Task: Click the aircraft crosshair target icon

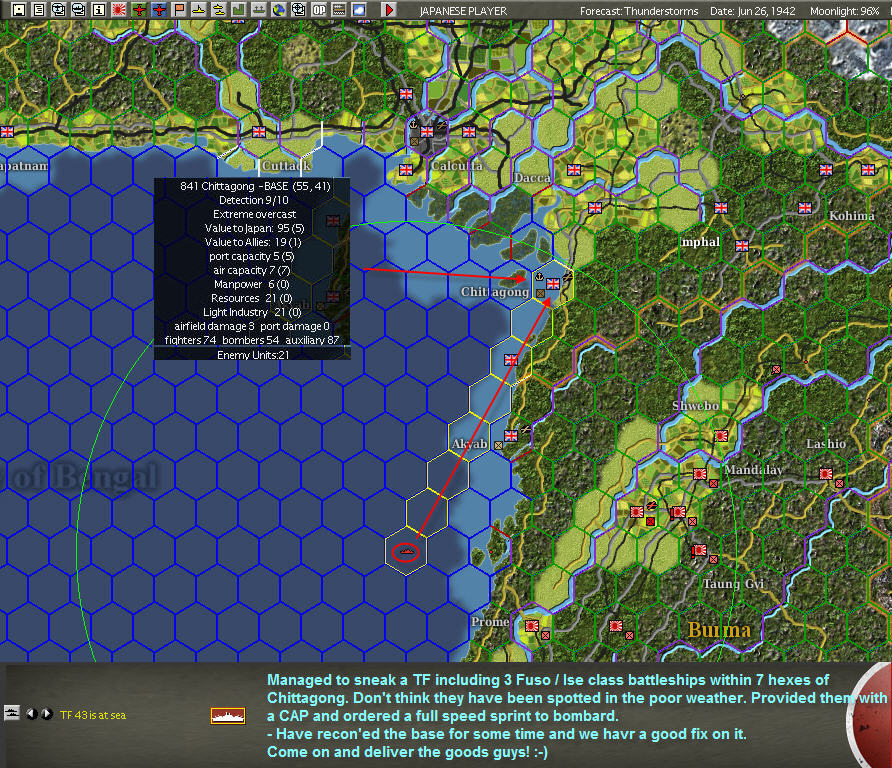Action: [x=298, y=9]
